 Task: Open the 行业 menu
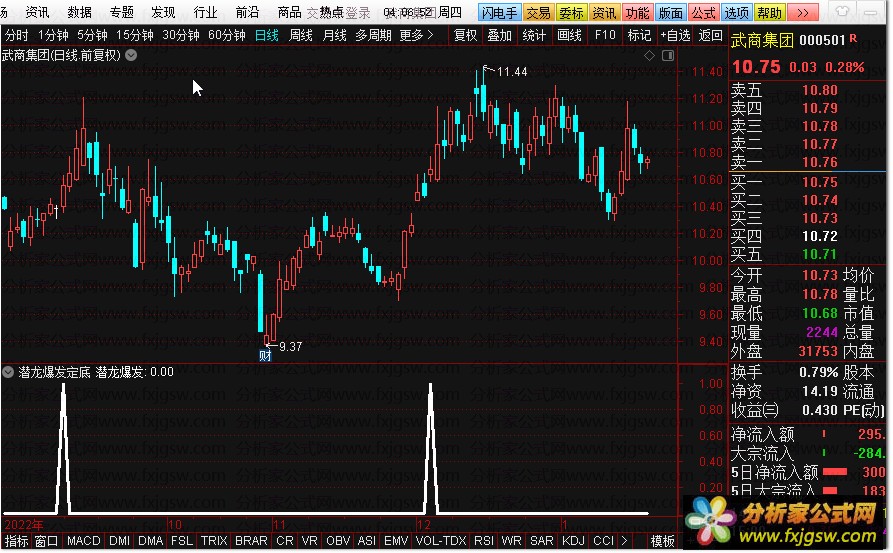click(x=206, y=12)
